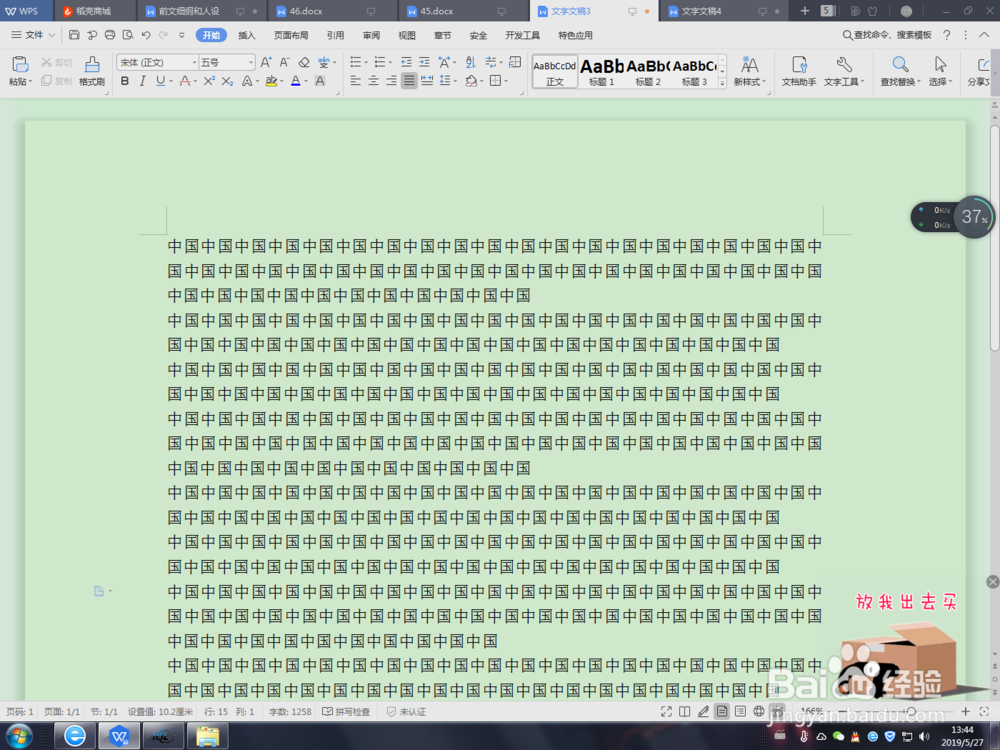1000x750 pixels.
Task: Open the 插入 ribbon tab
Action: pos(246,35)
